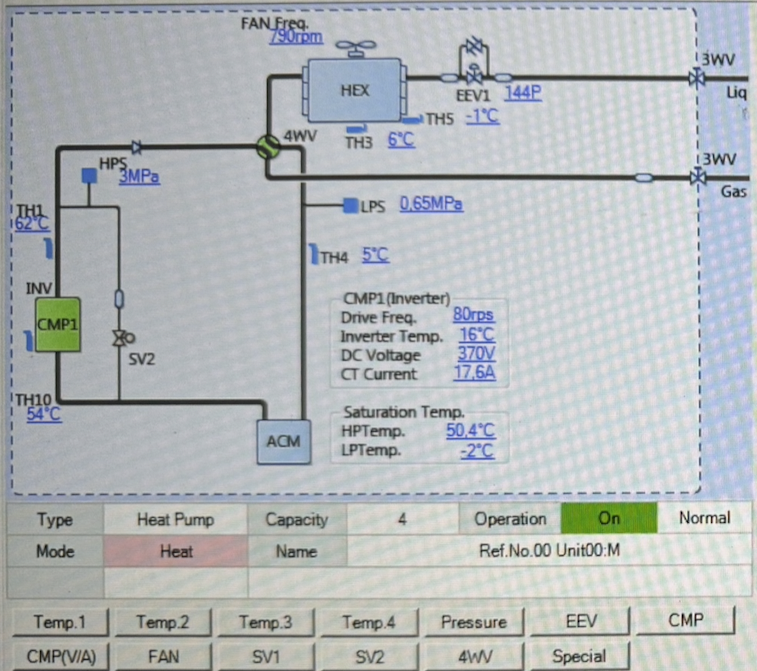Click the 3WV valve on Gas line
Image resolution: width=757 pixels, height=671 pixels.
697,177
